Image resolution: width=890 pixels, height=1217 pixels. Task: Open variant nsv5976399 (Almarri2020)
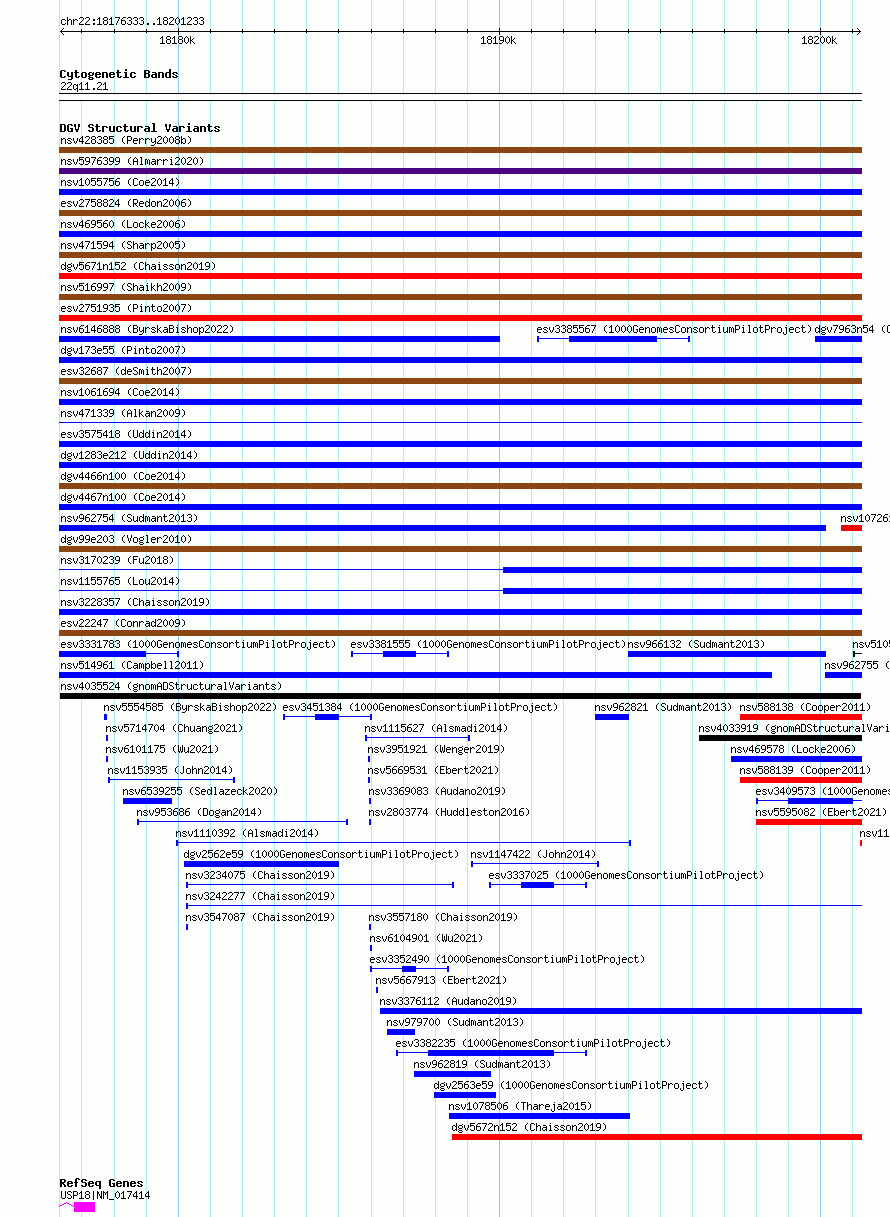coord(132,161)
